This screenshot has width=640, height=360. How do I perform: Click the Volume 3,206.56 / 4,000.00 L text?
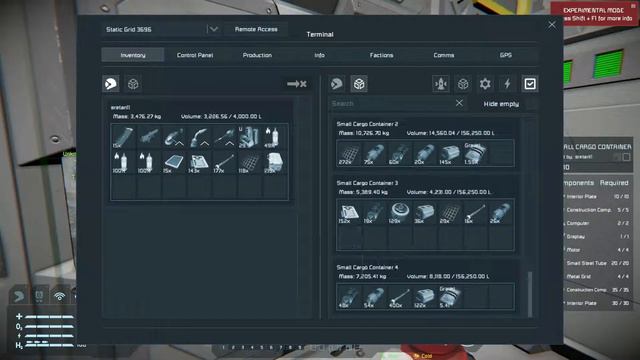coord(221,116)
